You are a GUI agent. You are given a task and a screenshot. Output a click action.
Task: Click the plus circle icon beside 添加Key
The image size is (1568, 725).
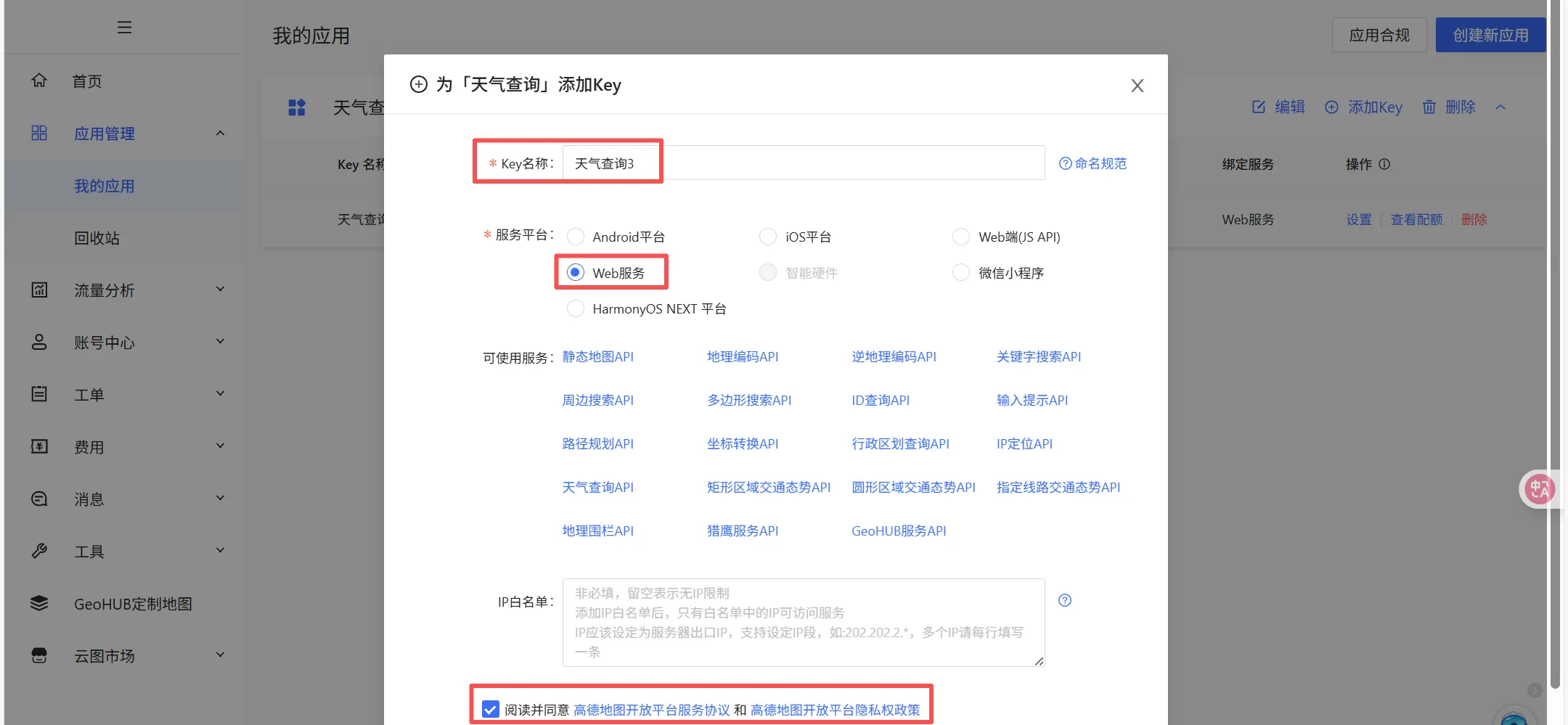[x=1331, y=107]
